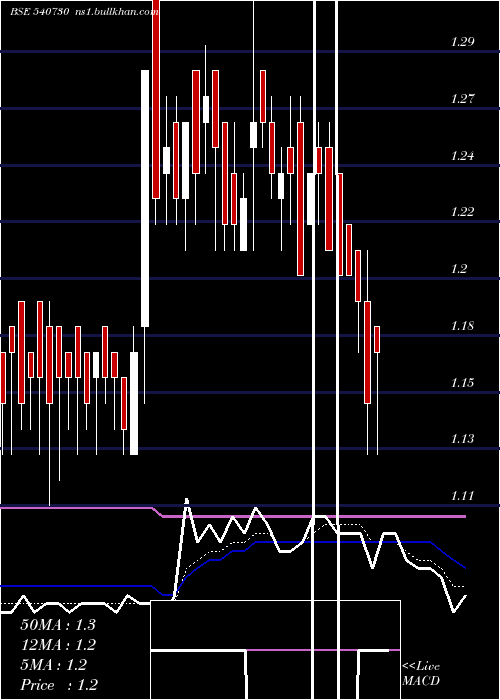
Task: Click the <<Live MACD label
Action: (421, 674)
